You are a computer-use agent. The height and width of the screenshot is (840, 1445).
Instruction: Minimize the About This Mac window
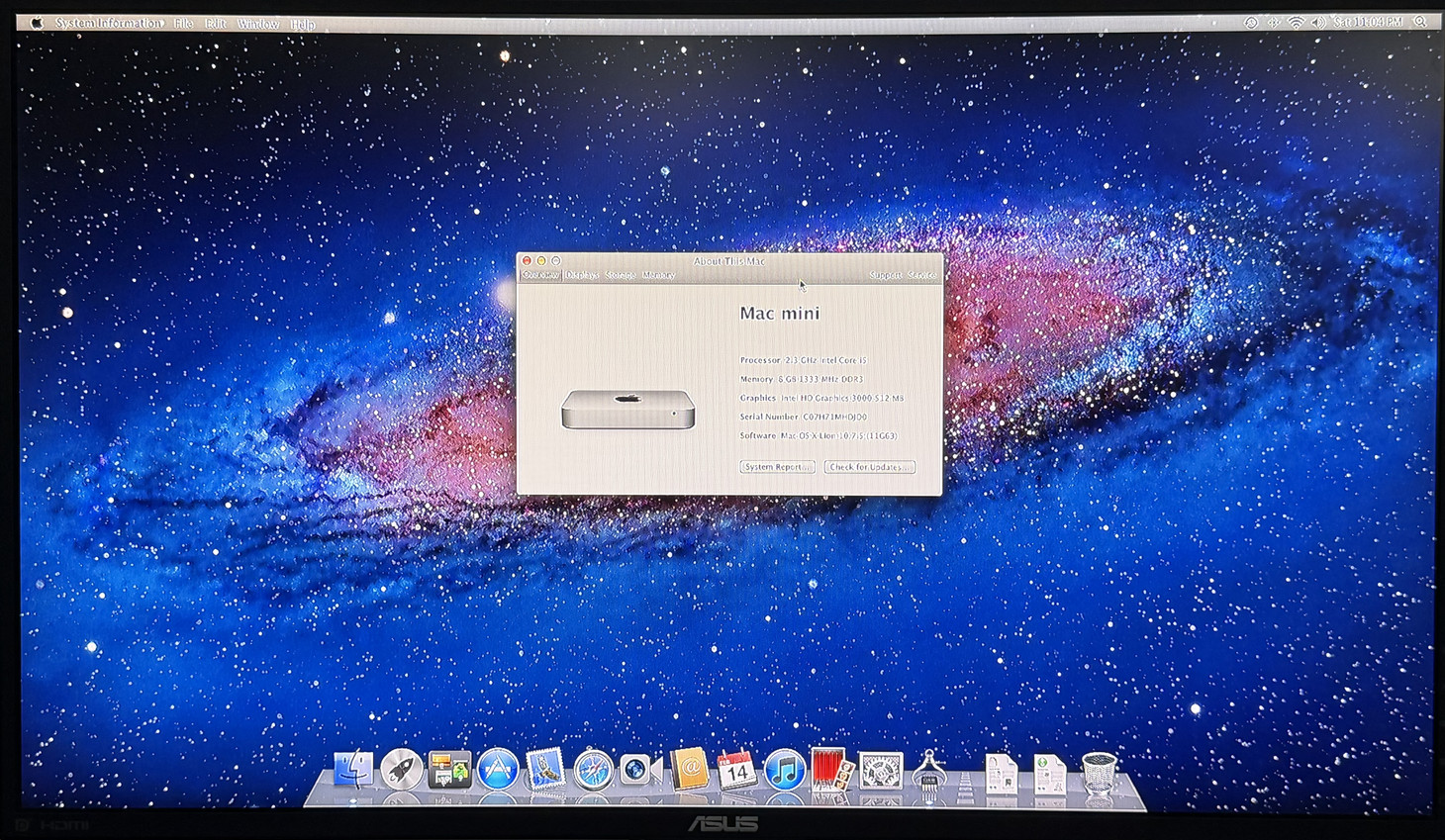pos(541,261)
